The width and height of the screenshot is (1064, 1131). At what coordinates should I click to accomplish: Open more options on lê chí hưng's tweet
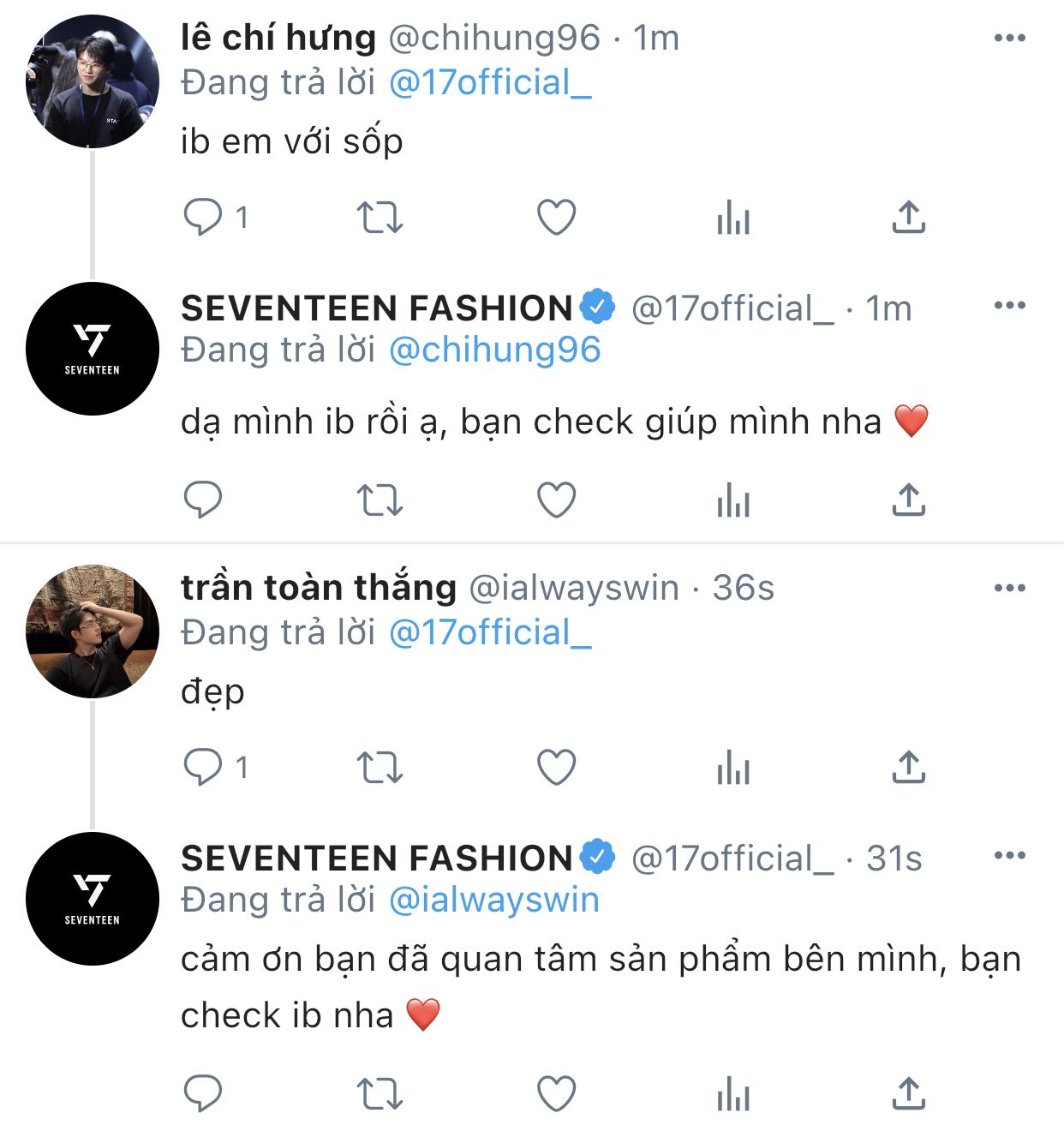(1009, 38)
